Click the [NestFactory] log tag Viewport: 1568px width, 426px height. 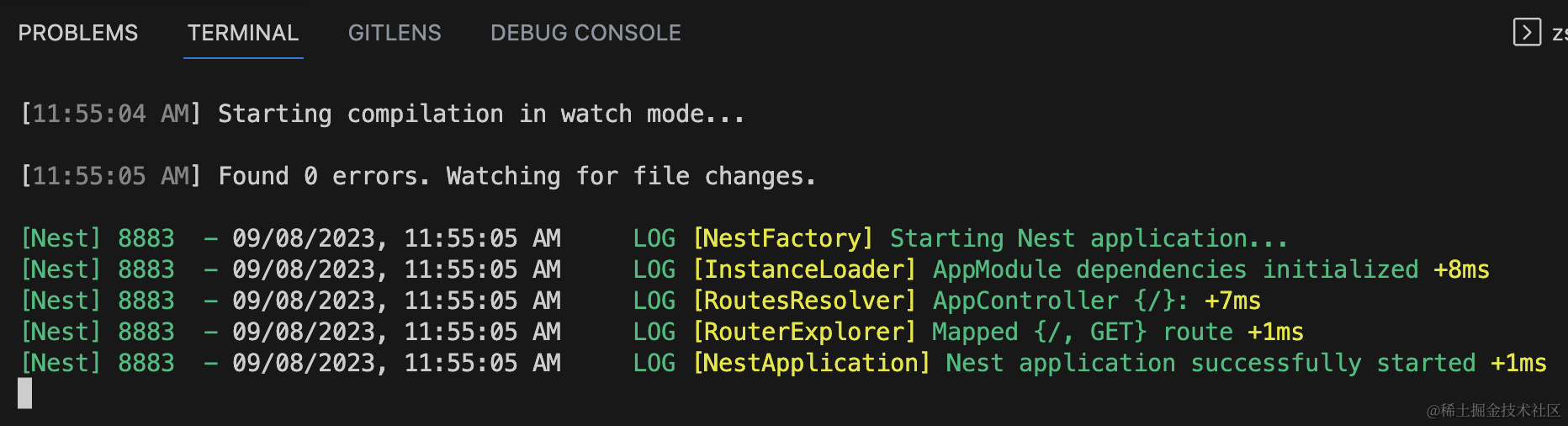point(782,238)
